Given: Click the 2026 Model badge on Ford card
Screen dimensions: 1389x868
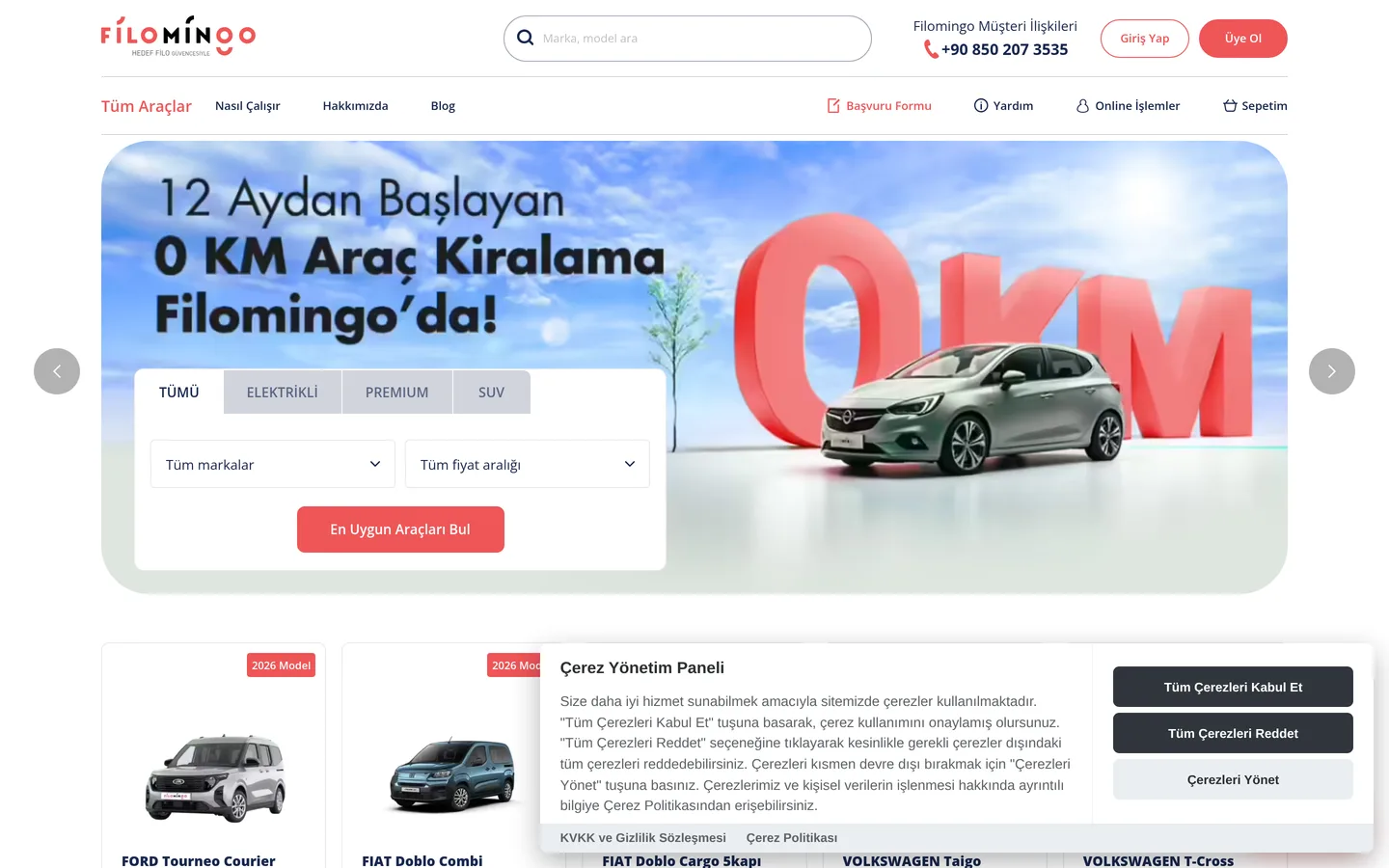Looking at the screenshot, I should (x=282, y=665).
